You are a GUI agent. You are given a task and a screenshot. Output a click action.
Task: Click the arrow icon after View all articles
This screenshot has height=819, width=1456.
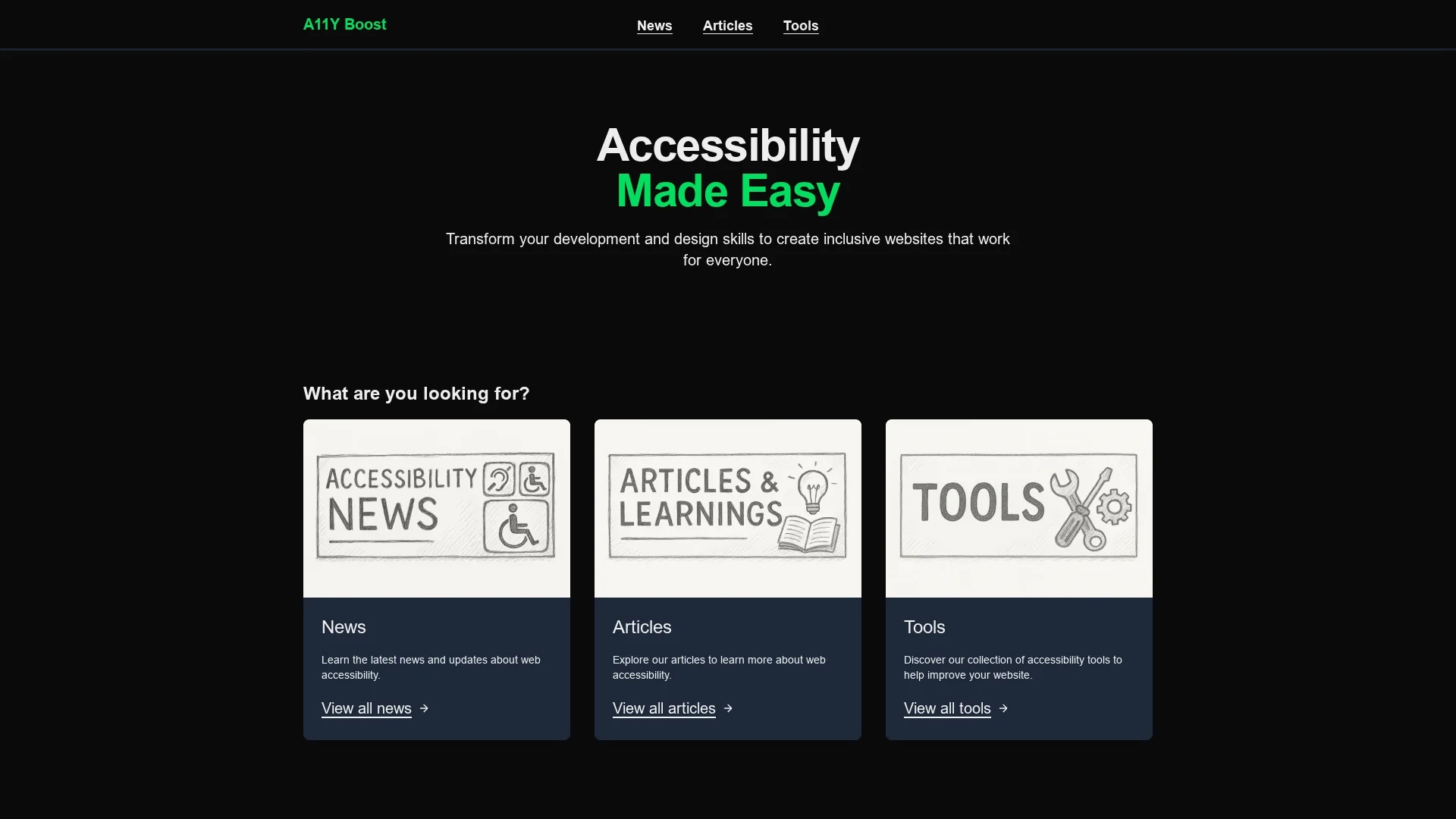728,708
